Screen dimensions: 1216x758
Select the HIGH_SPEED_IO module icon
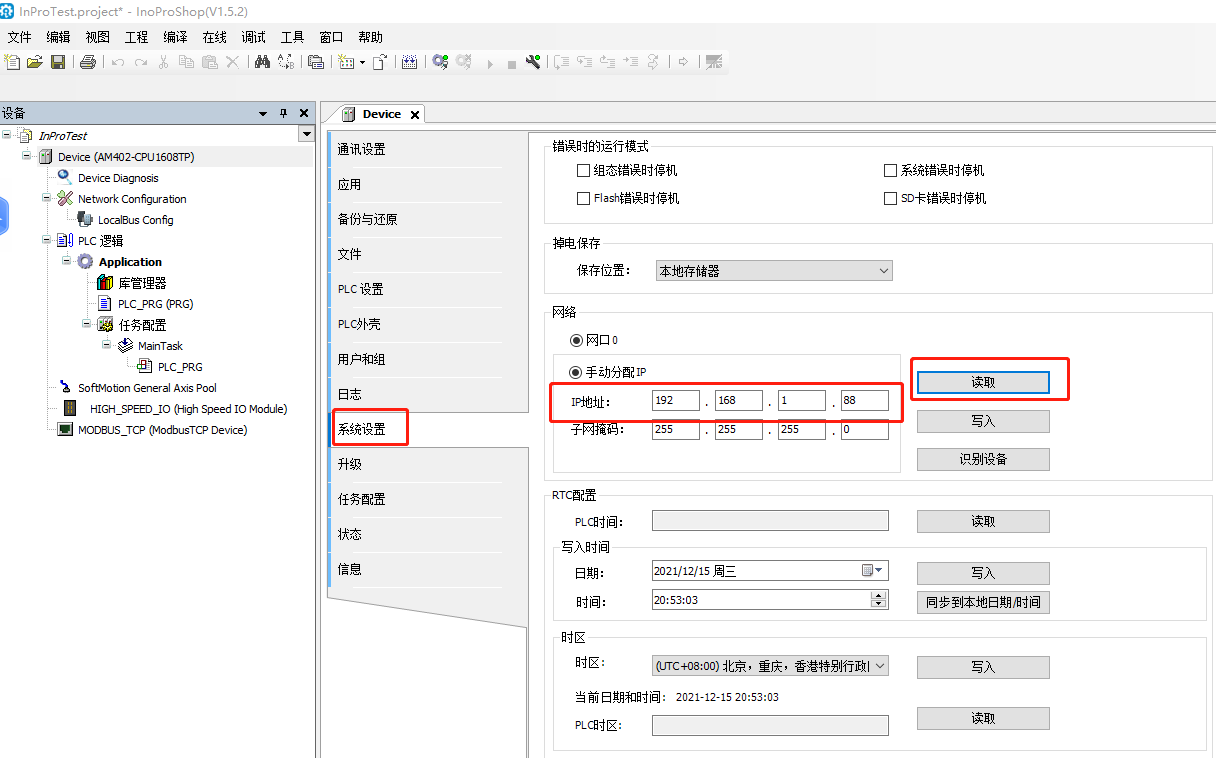pyautogui.click(x=69, y=408)
